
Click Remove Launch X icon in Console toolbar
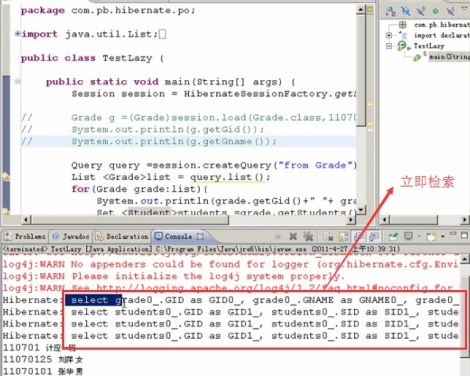(x=293, y=236)
